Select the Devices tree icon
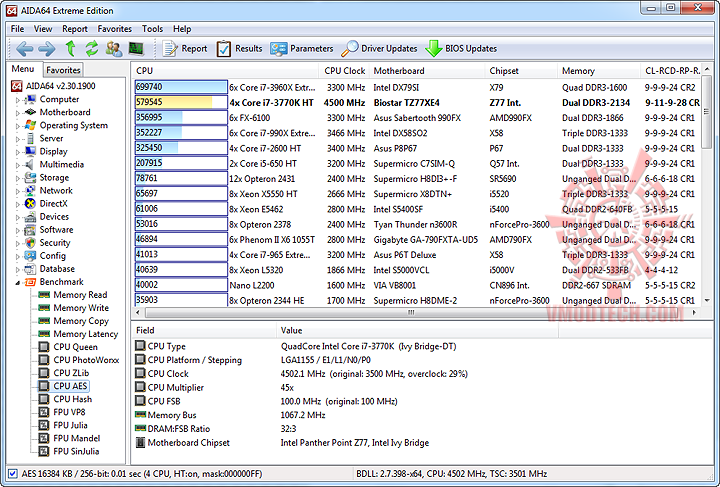Screen dimensions: 720x487 [30, 217]
